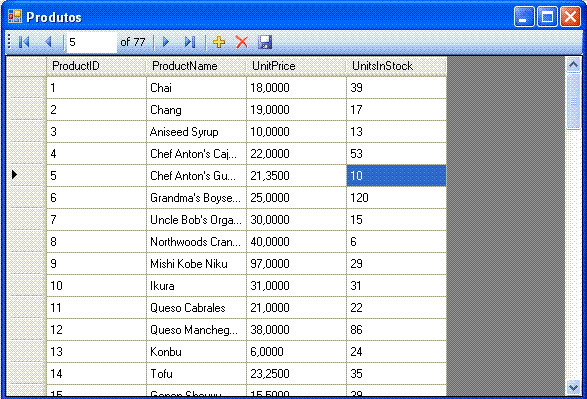Minimize the Produtos window
This screenshot has height=399, width=587.
pyautogui.click(x=524, y=17)
